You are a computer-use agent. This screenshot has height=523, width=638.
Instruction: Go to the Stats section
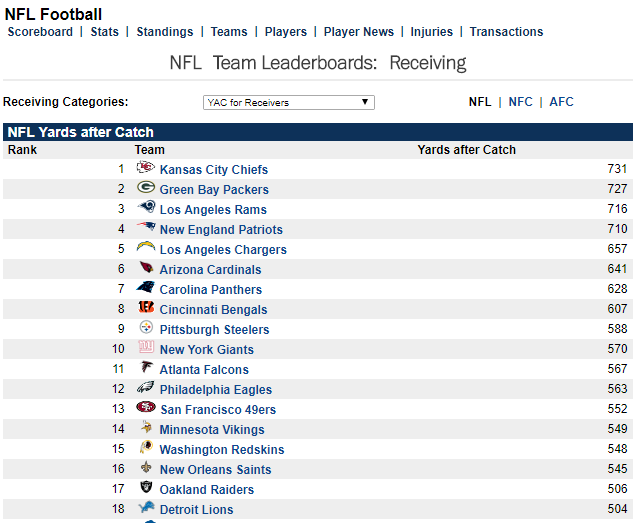click(105, 32)
